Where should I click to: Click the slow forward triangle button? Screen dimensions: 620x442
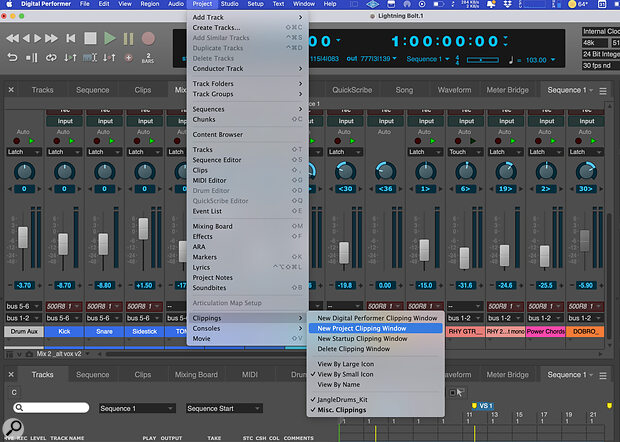tap(38, 38)
